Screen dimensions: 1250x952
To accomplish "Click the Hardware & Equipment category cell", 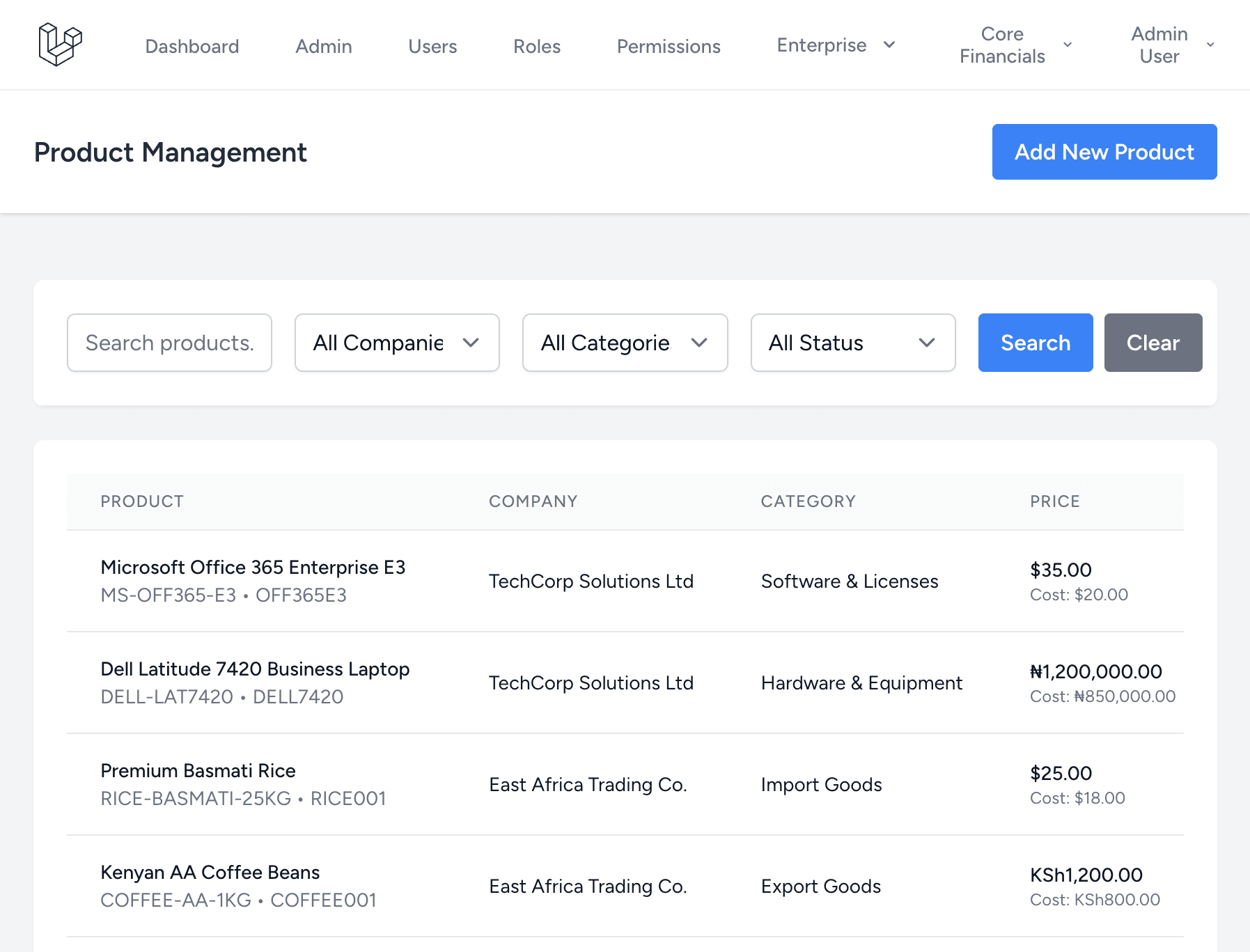I will tap(861, 682).
